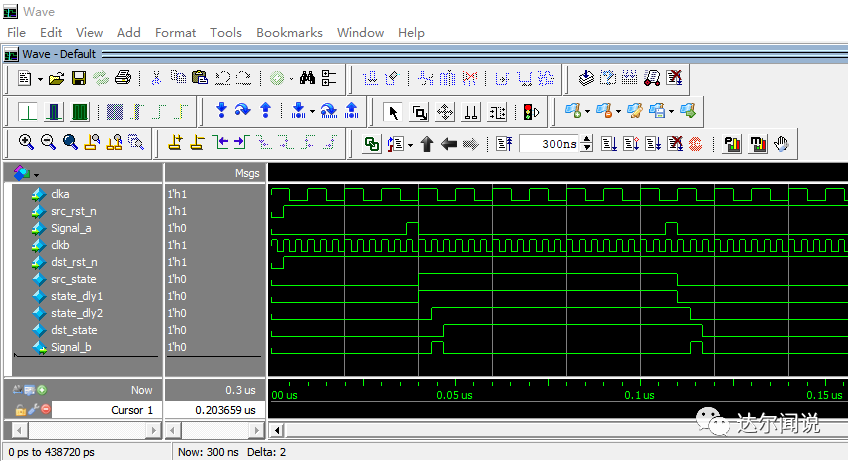Click the black up arrow icon
Viewport: 848px width, 461px height.
click(x=427, y=144)
